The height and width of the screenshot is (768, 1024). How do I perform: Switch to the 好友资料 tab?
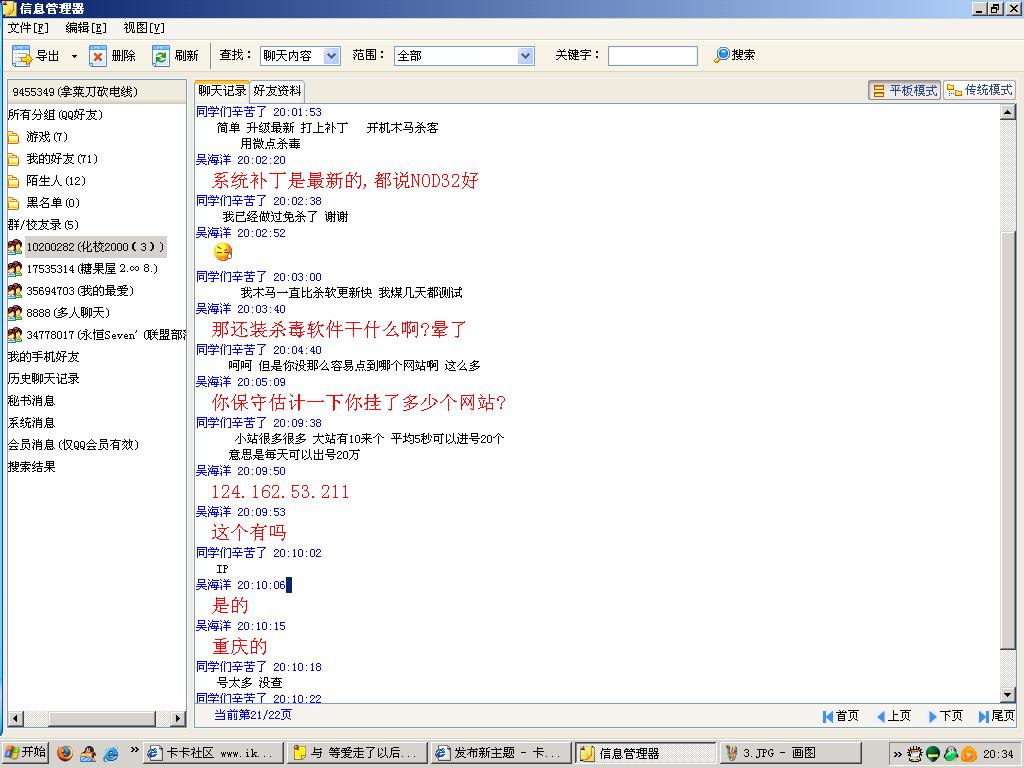[278, 91]
